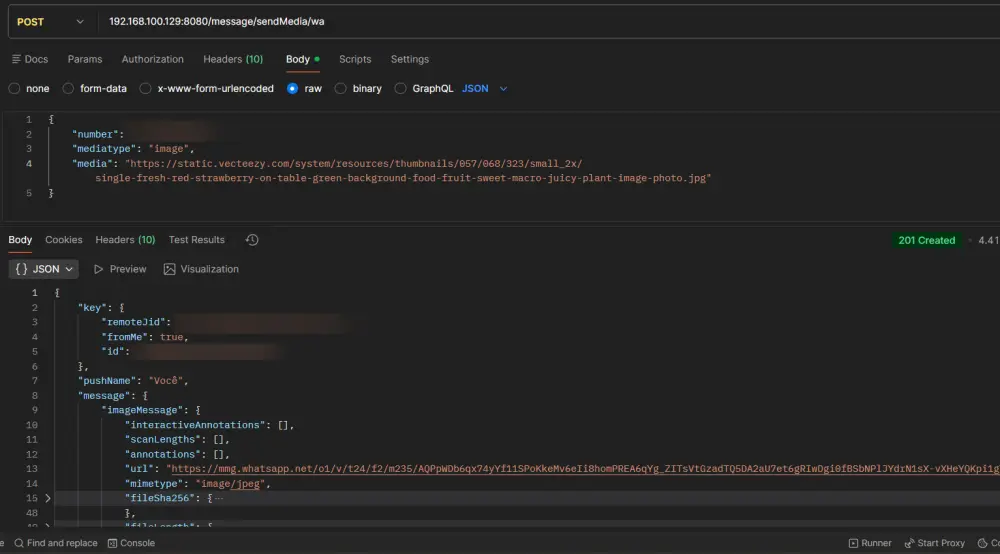The height and width of the screenshot is (554, 1000).
Task: Open Find and replace
Action: click(x=56, y=543)
